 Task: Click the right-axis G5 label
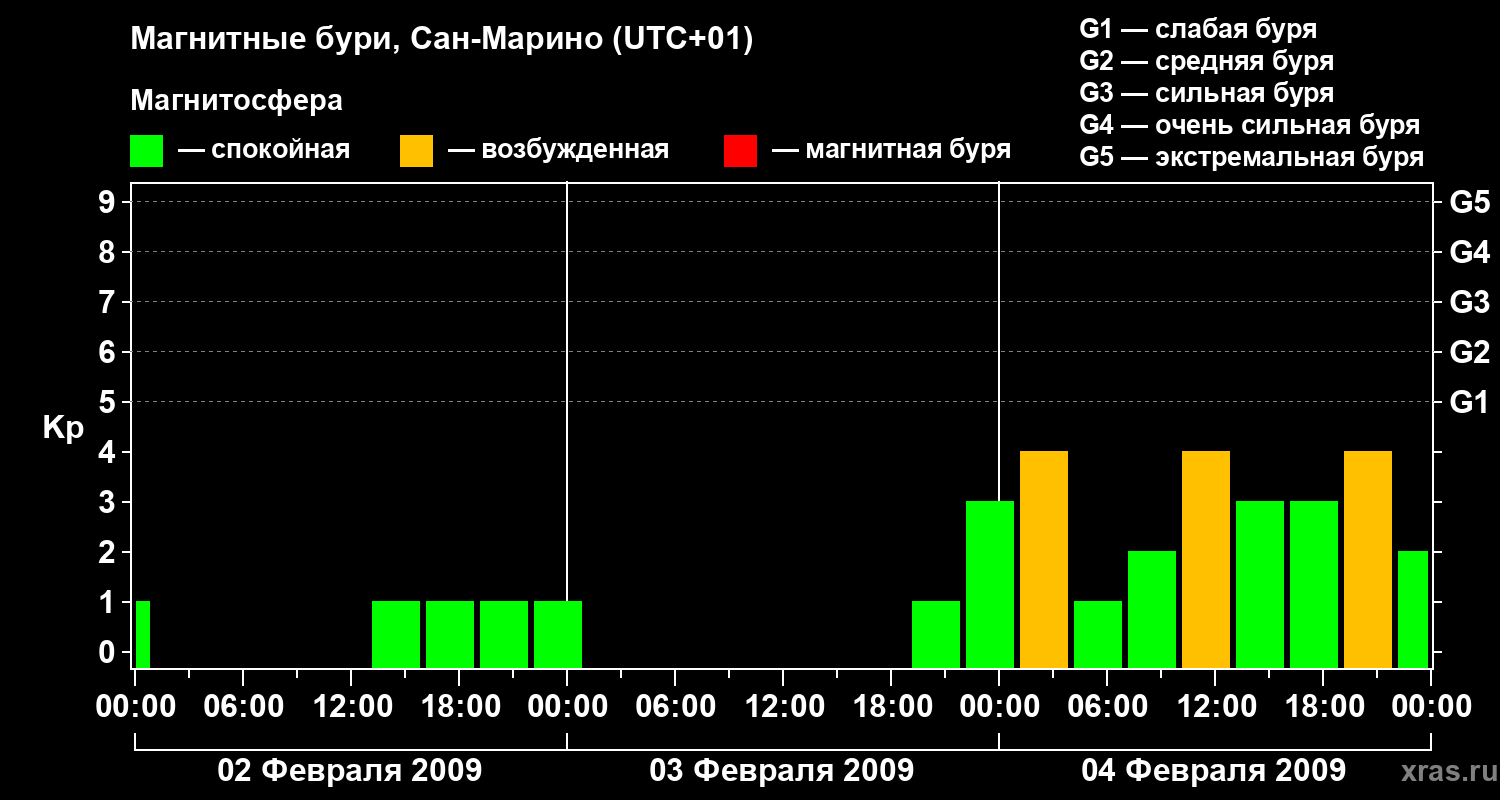tap(1470, 203)
